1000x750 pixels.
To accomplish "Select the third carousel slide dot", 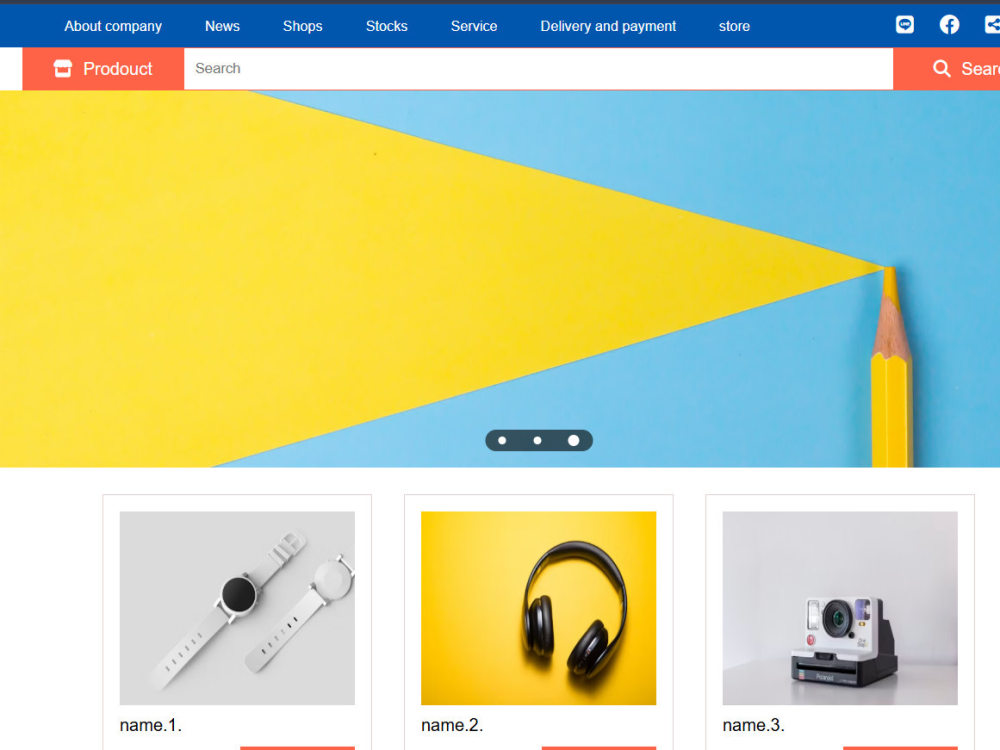I will tap(573, 441).
